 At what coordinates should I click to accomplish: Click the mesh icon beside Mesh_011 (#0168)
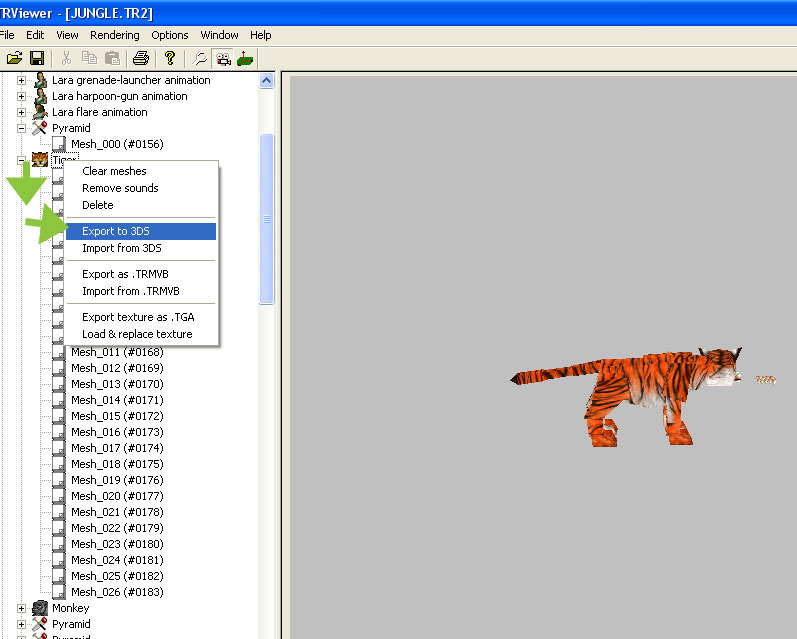pos(59,352)
